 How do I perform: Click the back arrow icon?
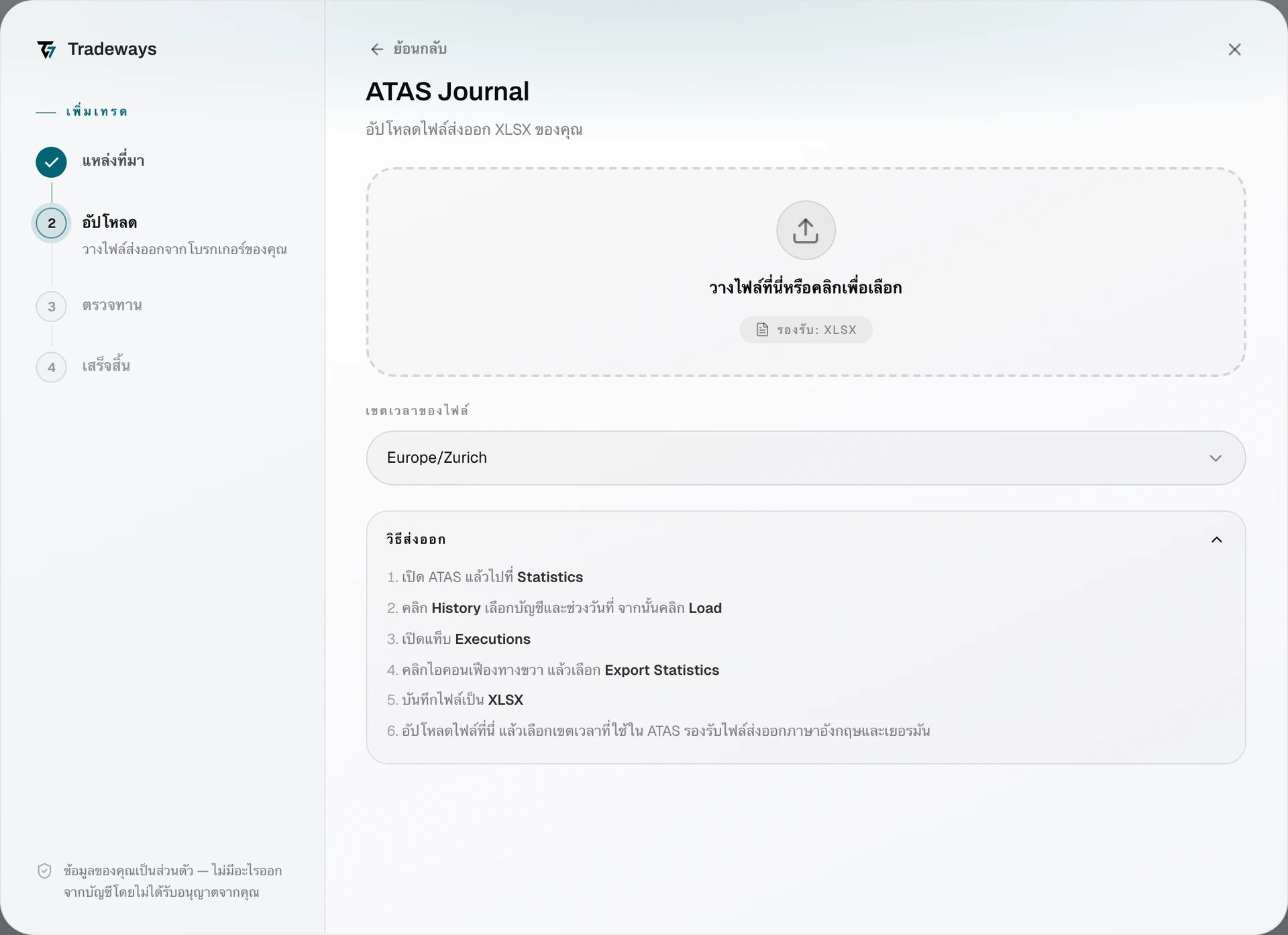coord(377,50)
